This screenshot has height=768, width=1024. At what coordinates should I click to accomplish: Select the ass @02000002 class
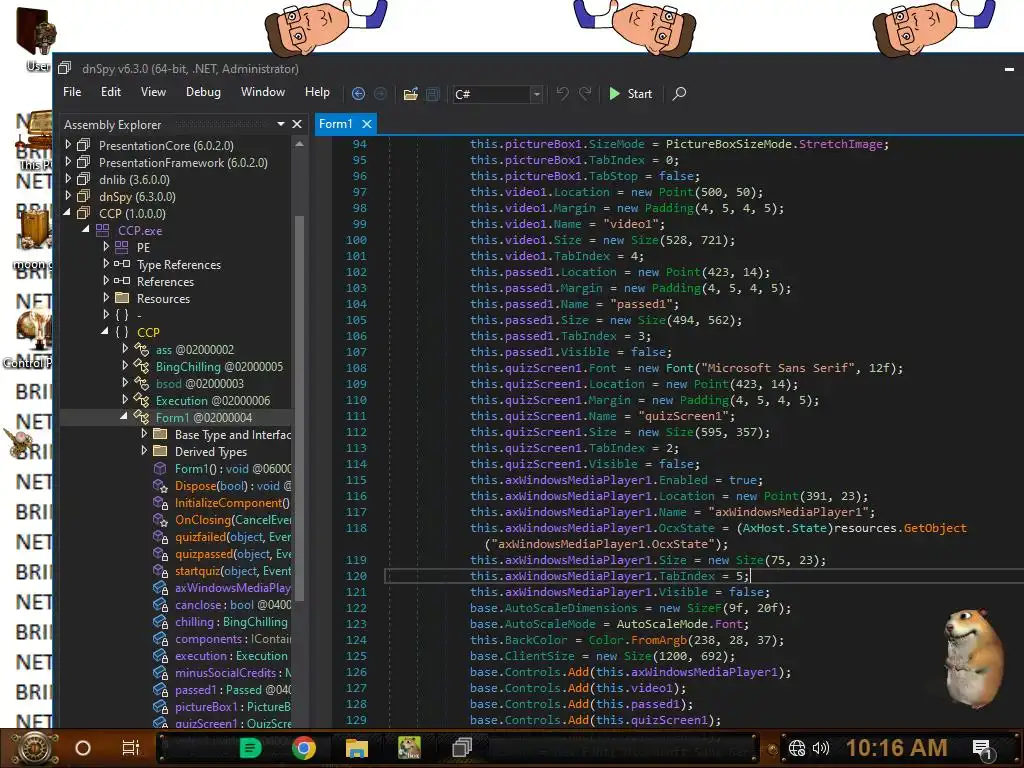tap(195, 349)
